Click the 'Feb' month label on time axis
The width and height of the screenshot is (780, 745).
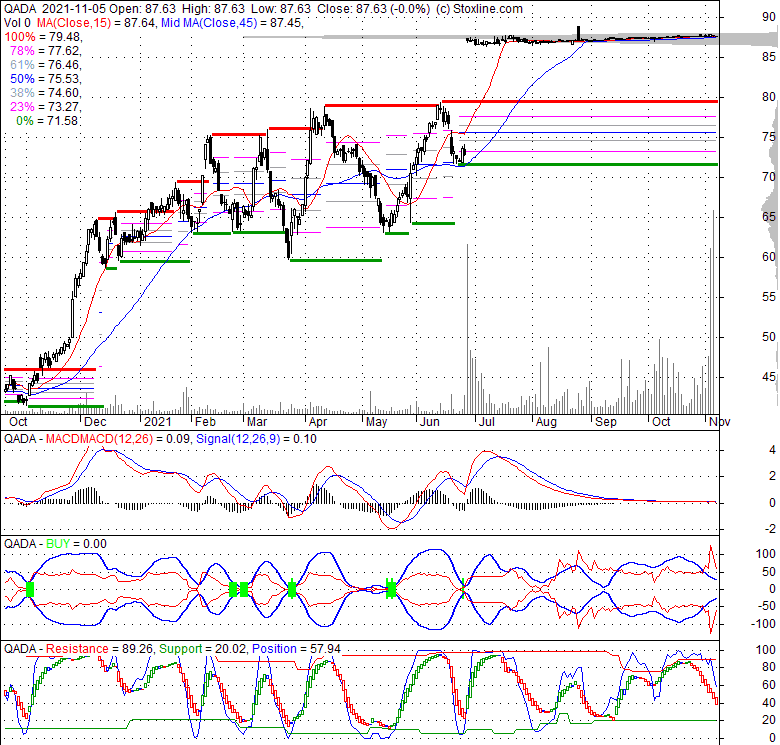(x=205, y=422)
